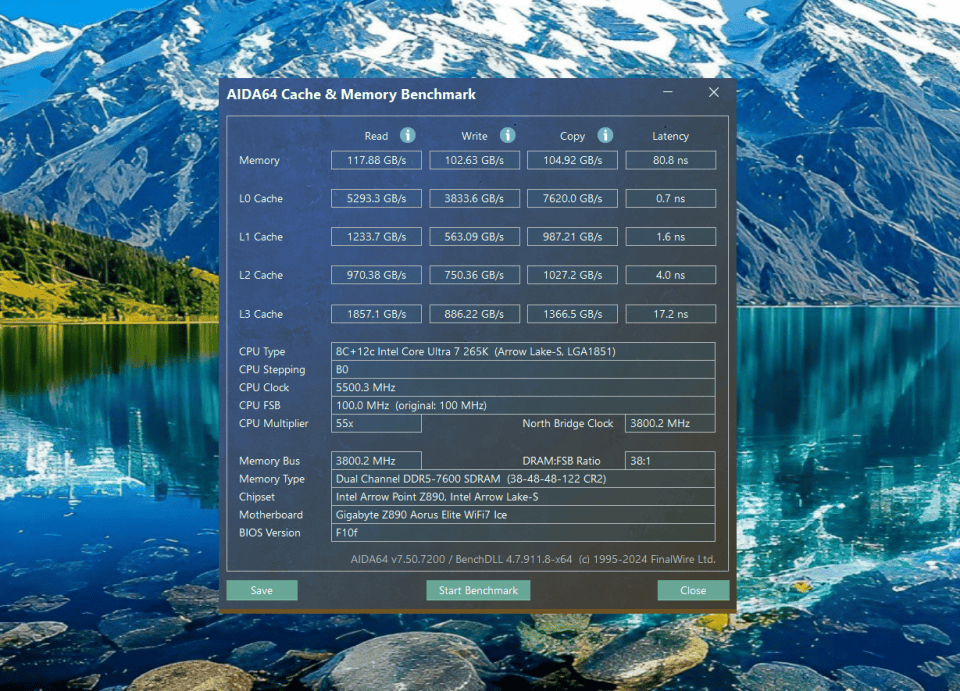Click the L3 Cache Latency 17.2 ns field
This screenshot has width=960, height=691.
[670, 314]
